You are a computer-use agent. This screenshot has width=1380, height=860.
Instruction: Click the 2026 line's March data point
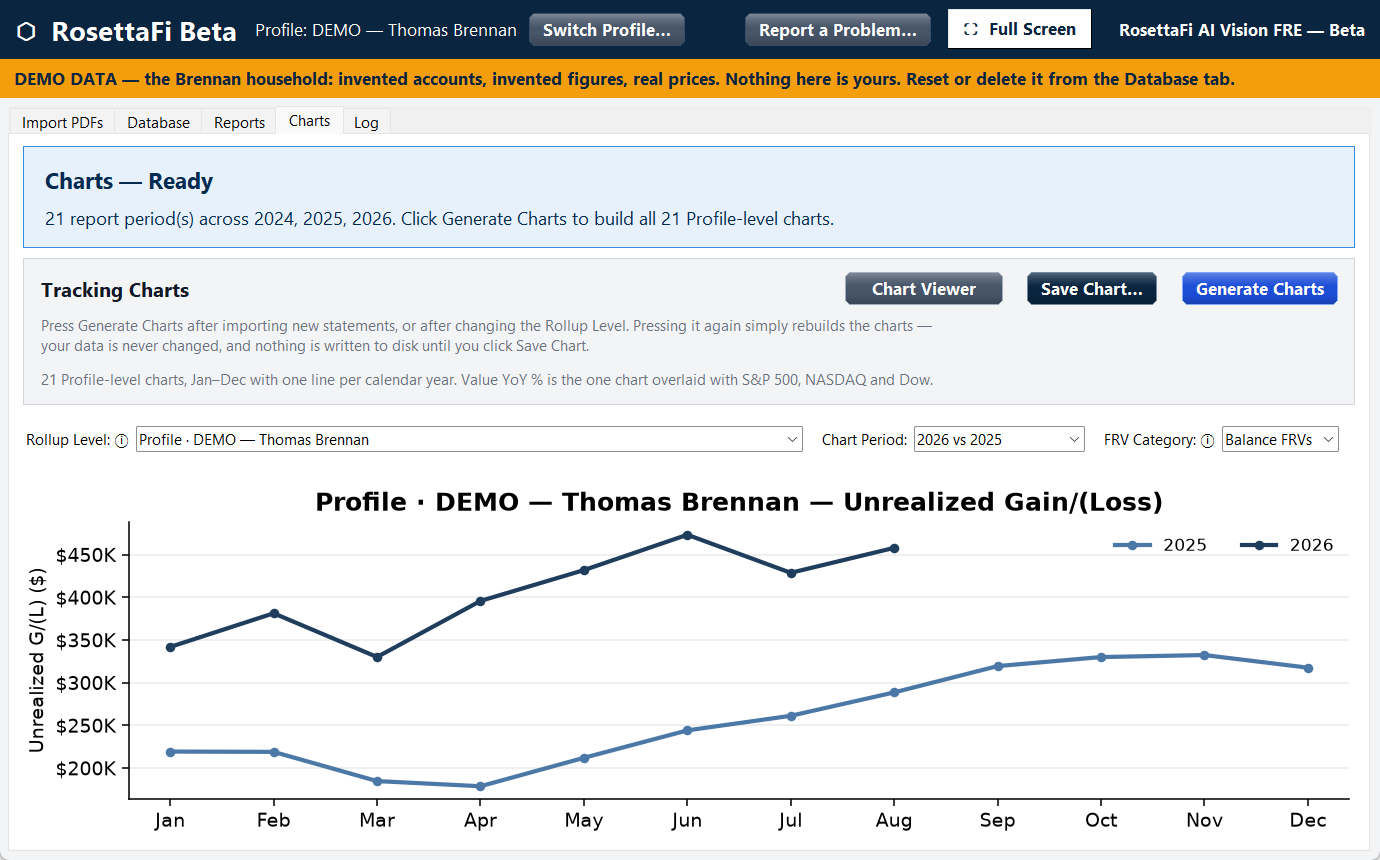(377, 657)
